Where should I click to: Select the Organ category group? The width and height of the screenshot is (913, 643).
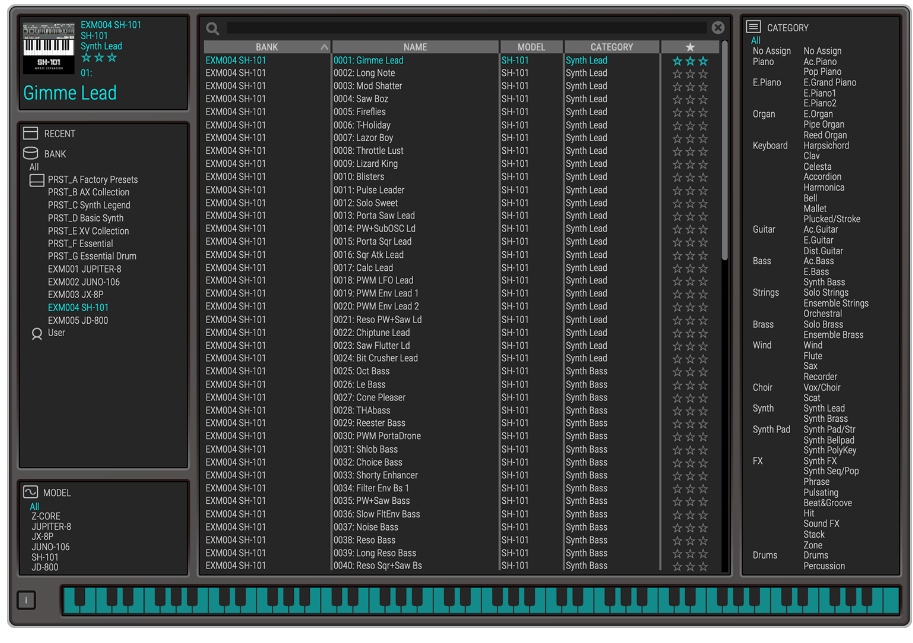click(x=764, y=114)
